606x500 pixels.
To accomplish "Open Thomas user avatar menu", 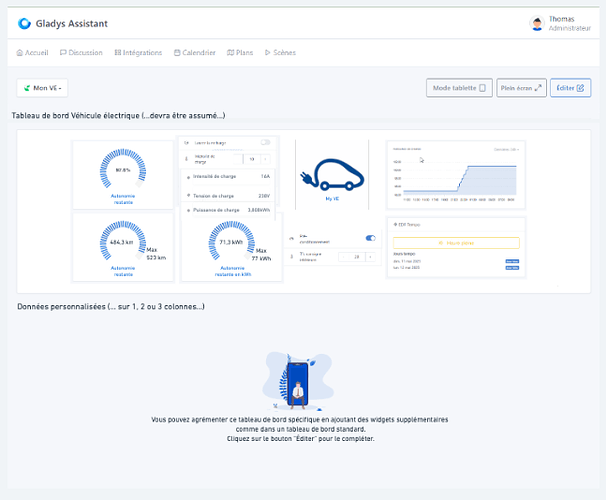I will click(x=537, y=23).
